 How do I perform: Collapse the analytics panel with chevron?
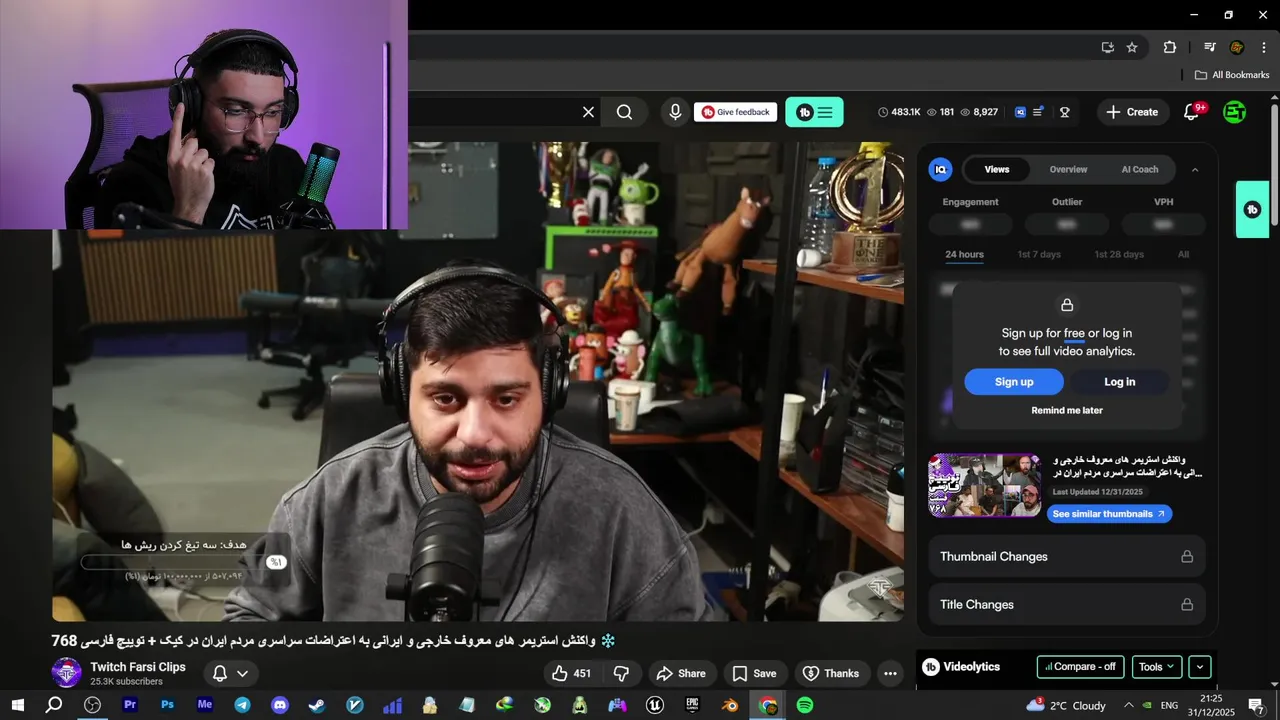[x=1194, y=170]
